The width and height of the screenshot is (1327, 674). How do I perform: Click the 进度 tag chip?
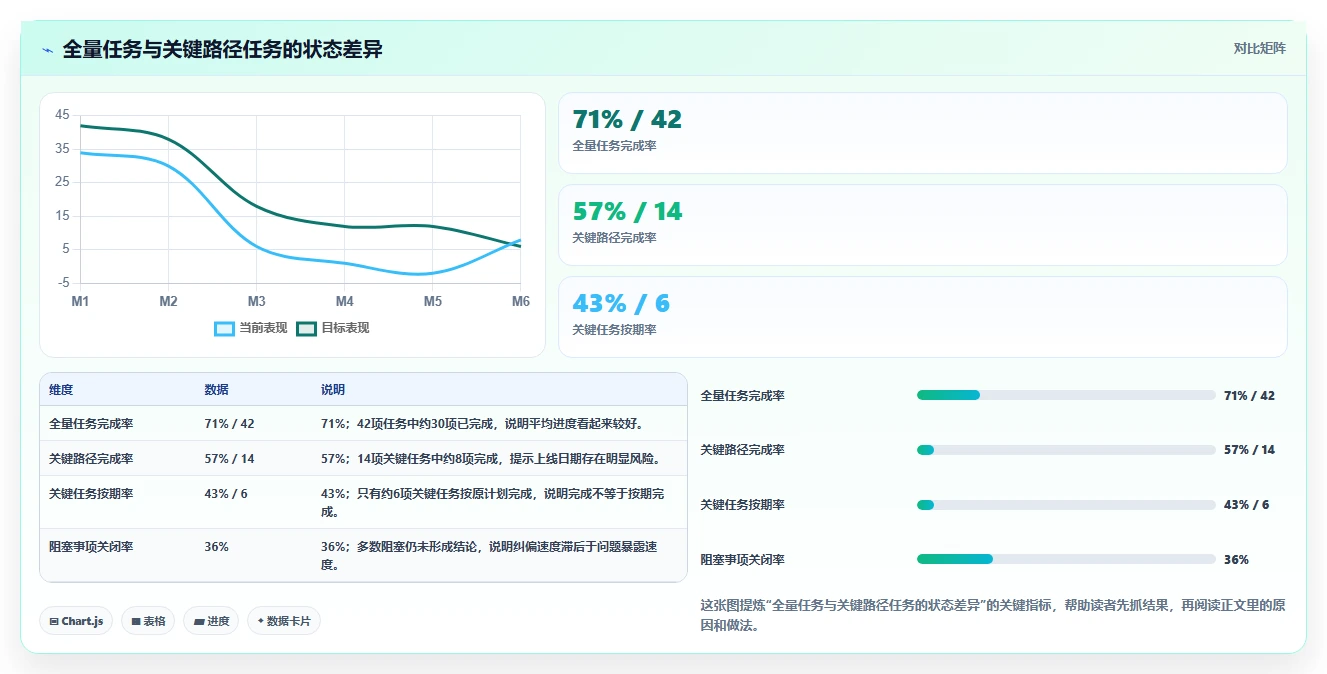pyautogui.click(x=211, y=621)
